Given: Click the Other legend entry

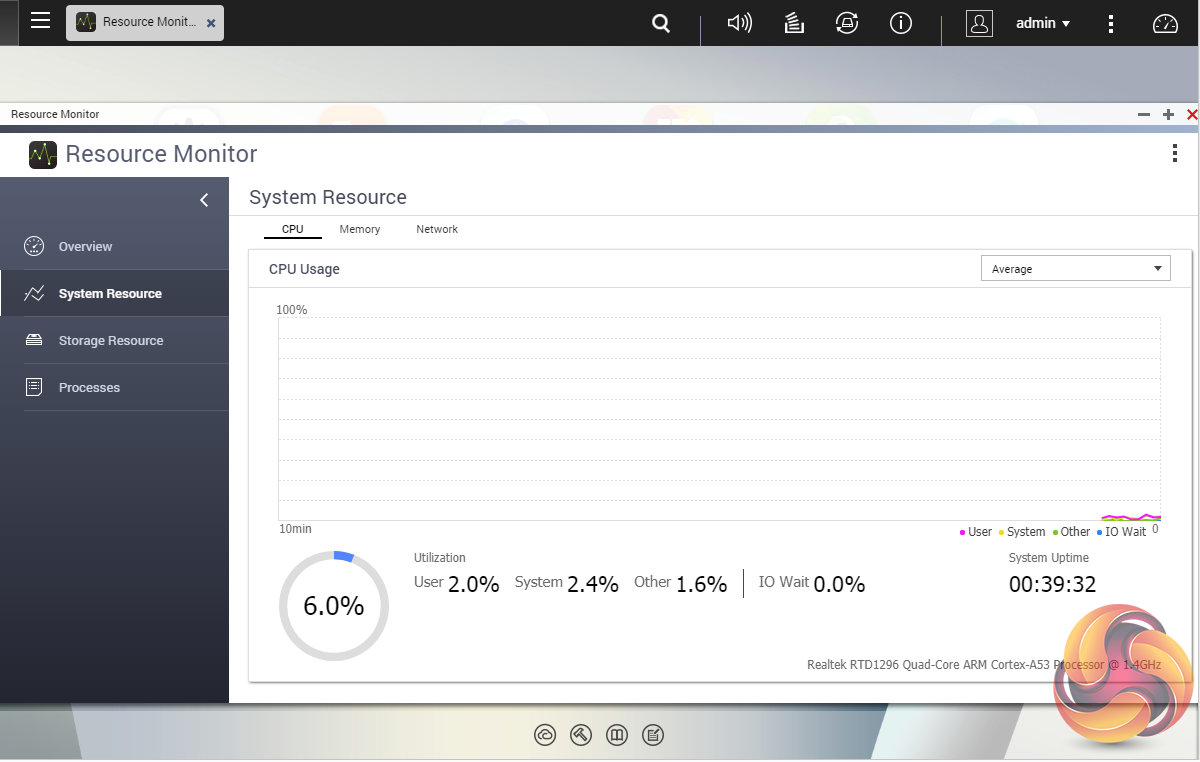Looking at the screenshot, I should pos(1071,532).
